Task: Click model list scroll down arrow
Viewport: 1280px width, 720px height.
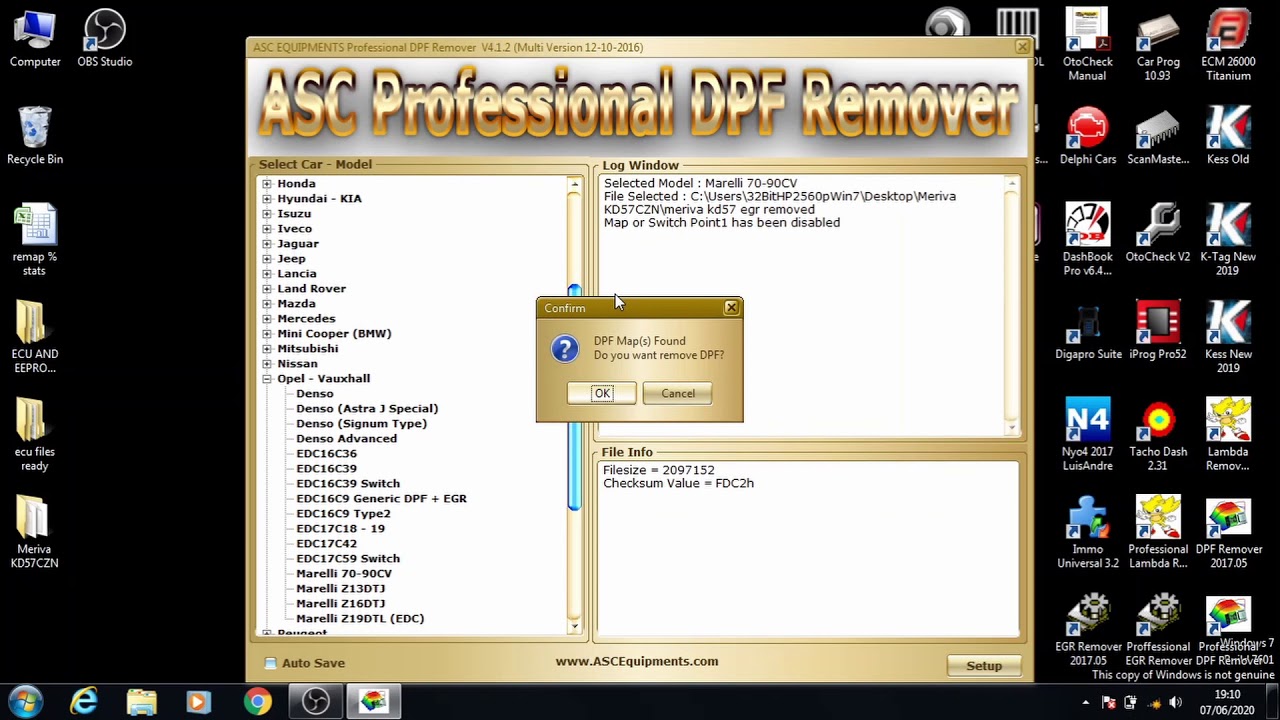Action: pyautogui.click(x=574, y=626)
